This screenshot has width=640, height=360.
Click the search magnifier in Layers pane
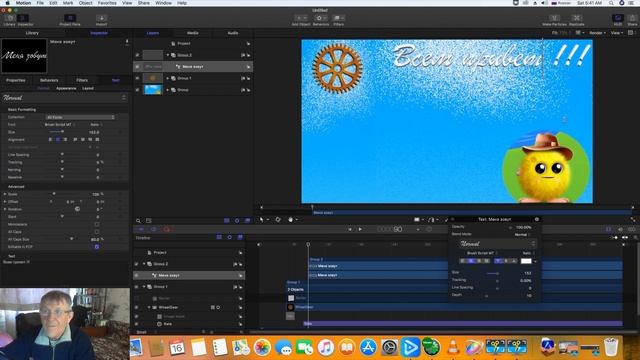[x=138, y=221]
